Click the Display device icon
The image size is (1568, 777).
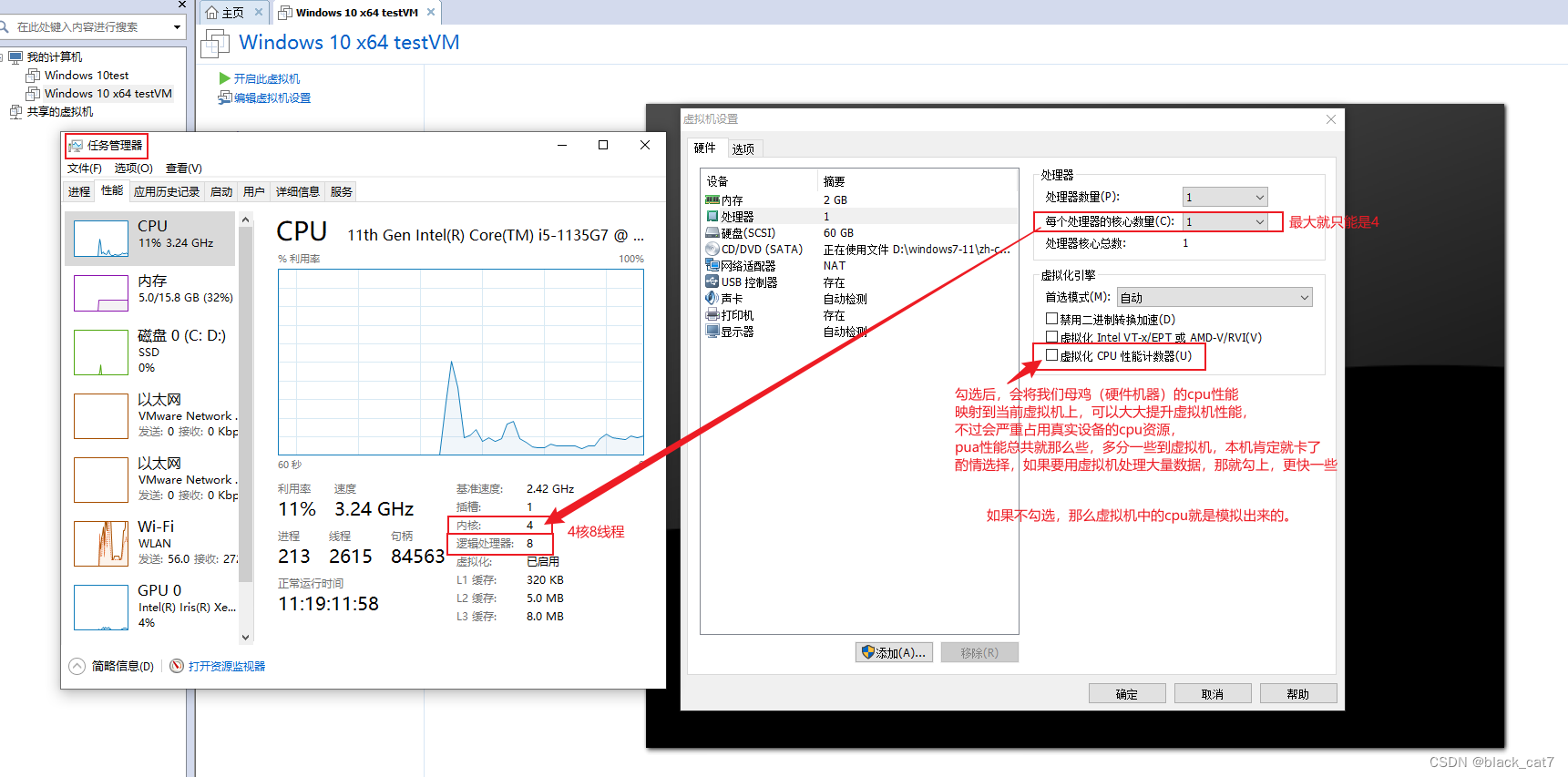pos(712,331)
